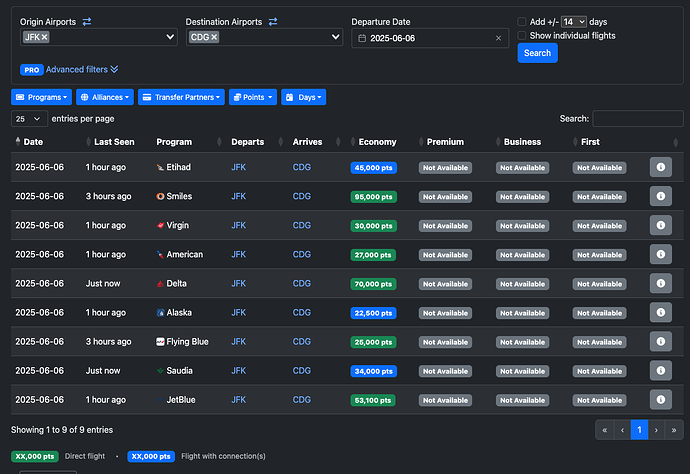Remove CDG tag from destination airports

[214, 37]
